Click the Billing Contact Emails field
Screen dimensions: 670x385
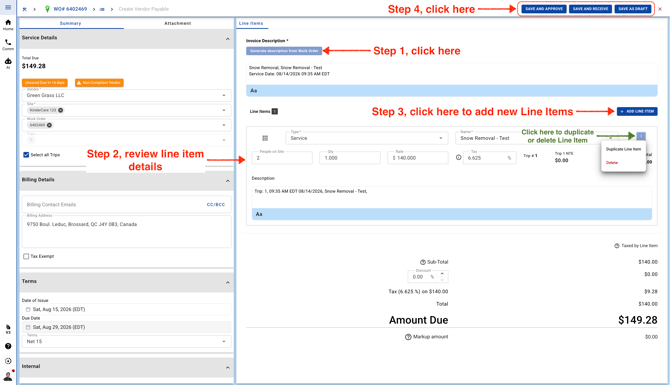tap(115, 205)
